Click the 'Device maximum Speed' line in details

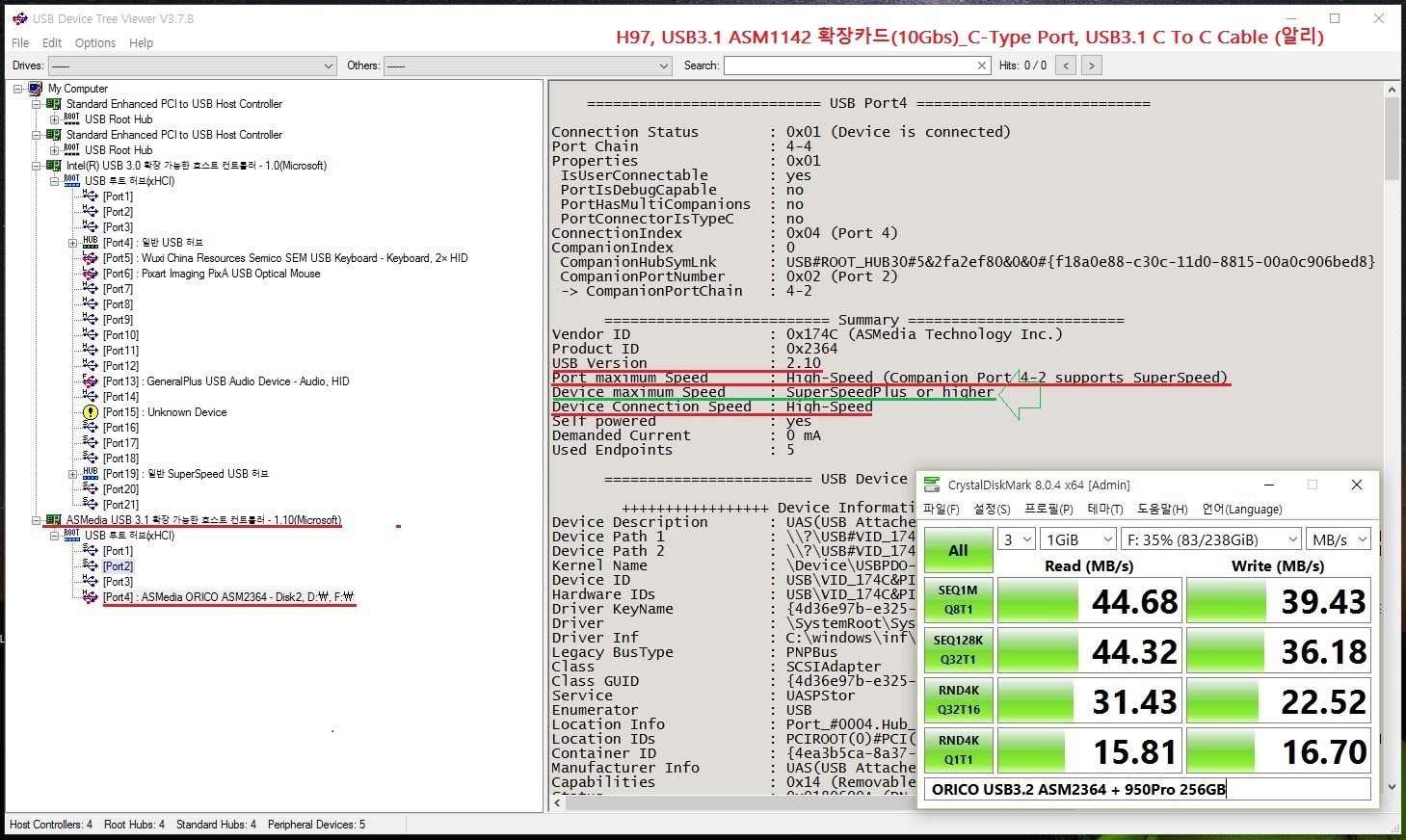[x=773, y=392]
